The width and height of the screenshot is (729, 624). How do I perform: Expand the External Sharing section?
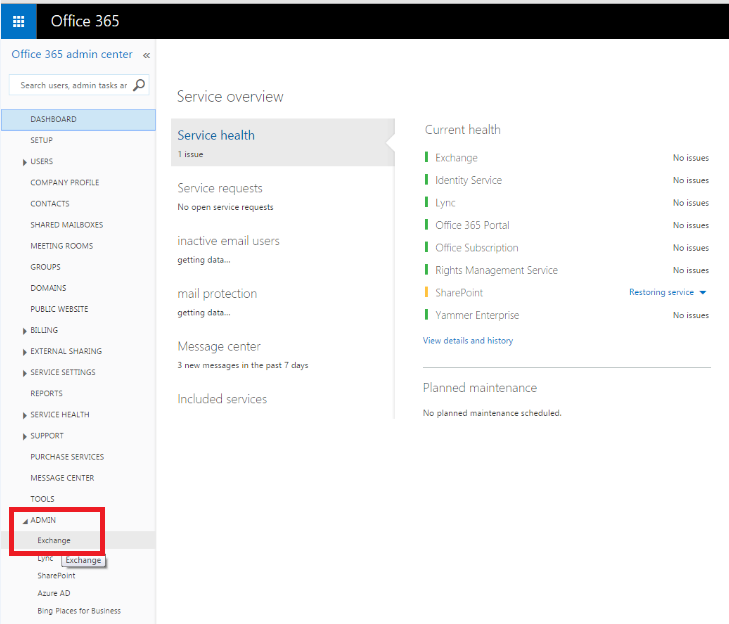24,352
